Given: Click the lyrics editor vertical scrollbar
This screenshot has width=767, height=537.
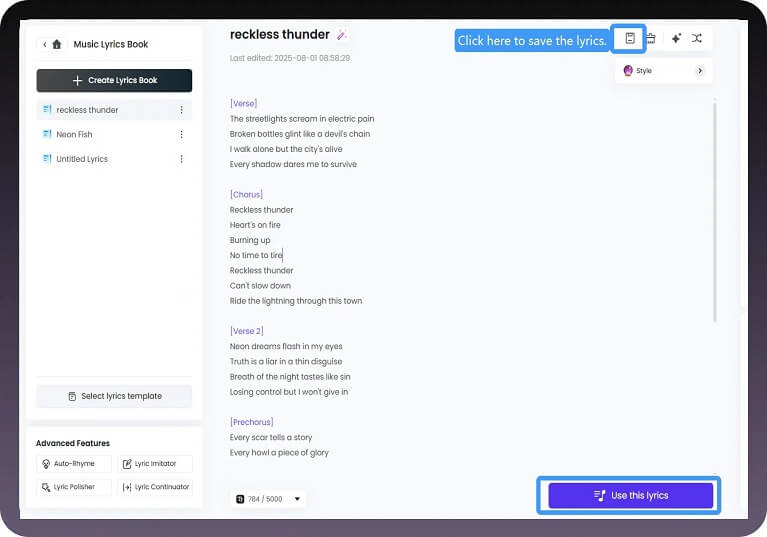Looking at the screenshot, I should tap(714, 210).
